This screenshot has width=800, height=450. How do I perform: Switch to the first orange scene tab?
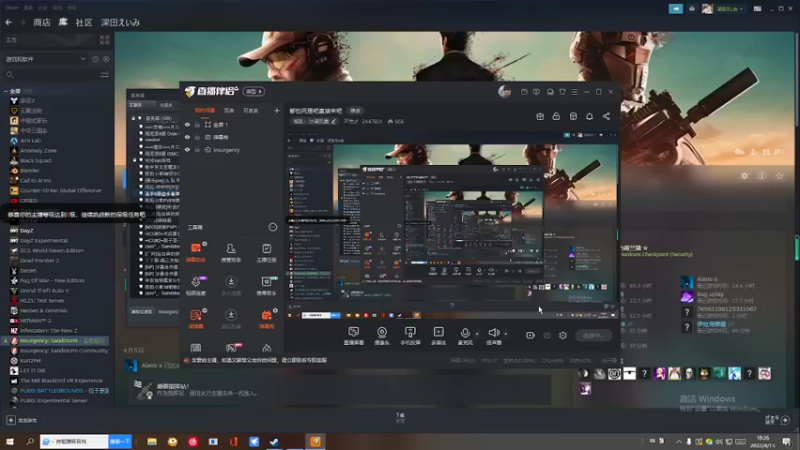coord(205,110)
